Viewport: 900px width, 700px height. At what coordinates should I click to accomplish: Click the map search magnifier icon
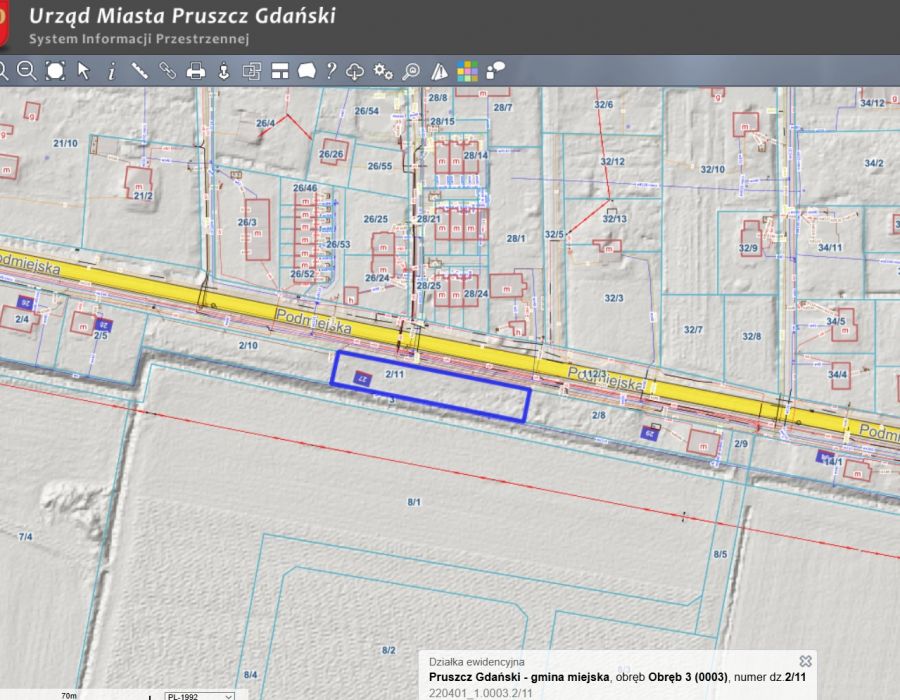point(411,70)
